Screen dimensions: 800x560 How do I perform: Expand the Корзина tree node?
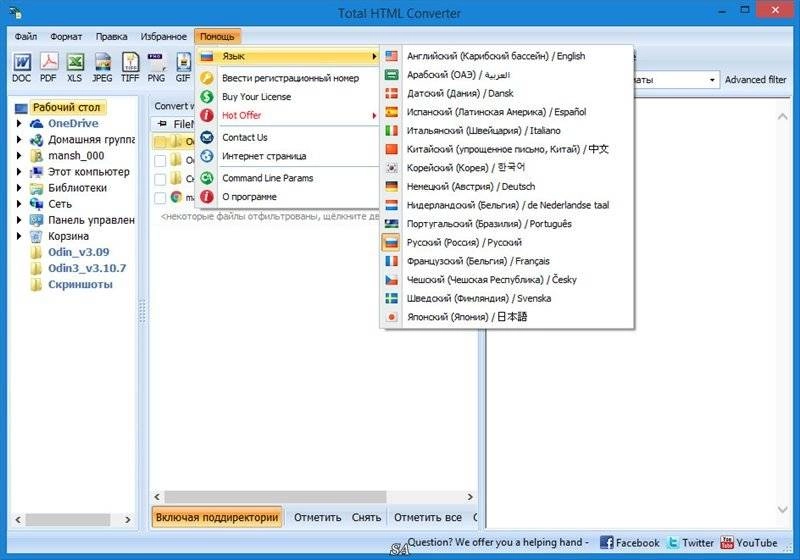(19, 236)
